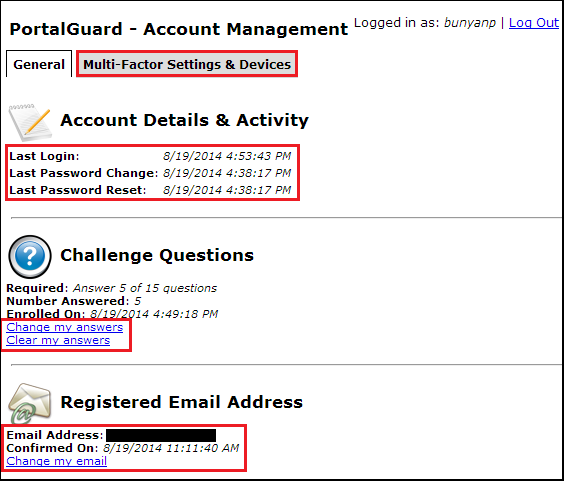Screen dimensions: 564x481
Task: Switch to Multi-Factor Settings & Devices tab
Action: coord(187,64)
